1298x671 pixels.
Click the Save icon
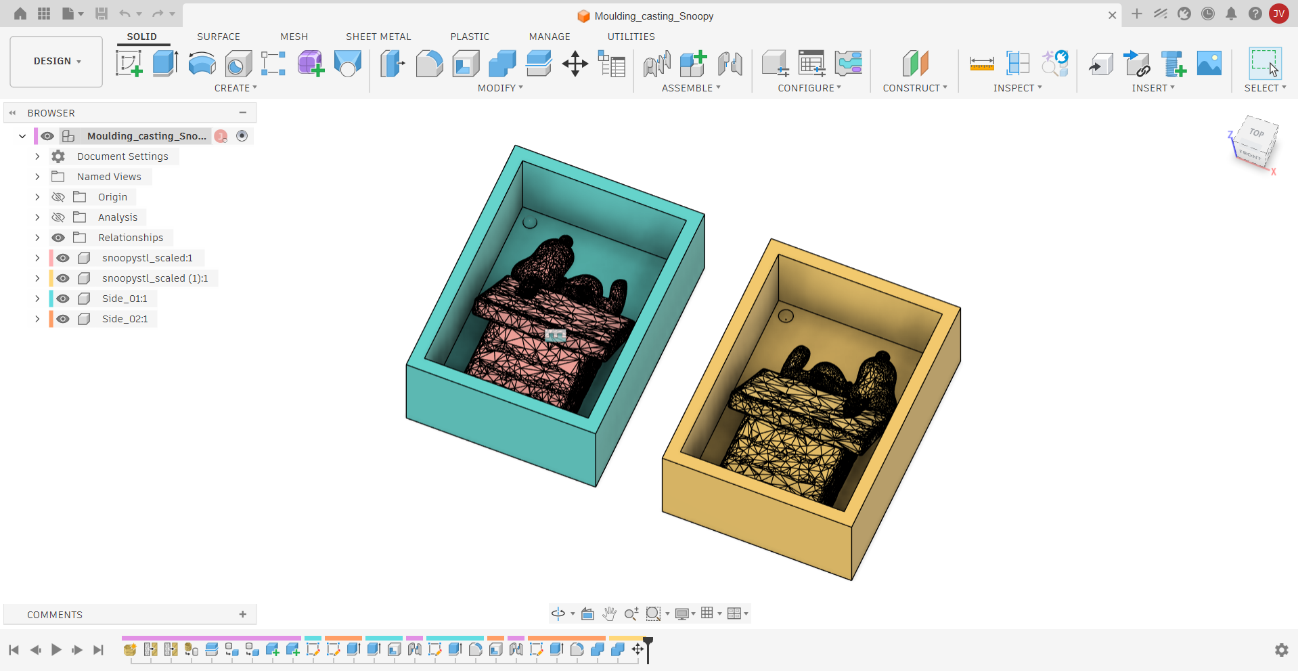pyautogui.click(x=101, y=14)
